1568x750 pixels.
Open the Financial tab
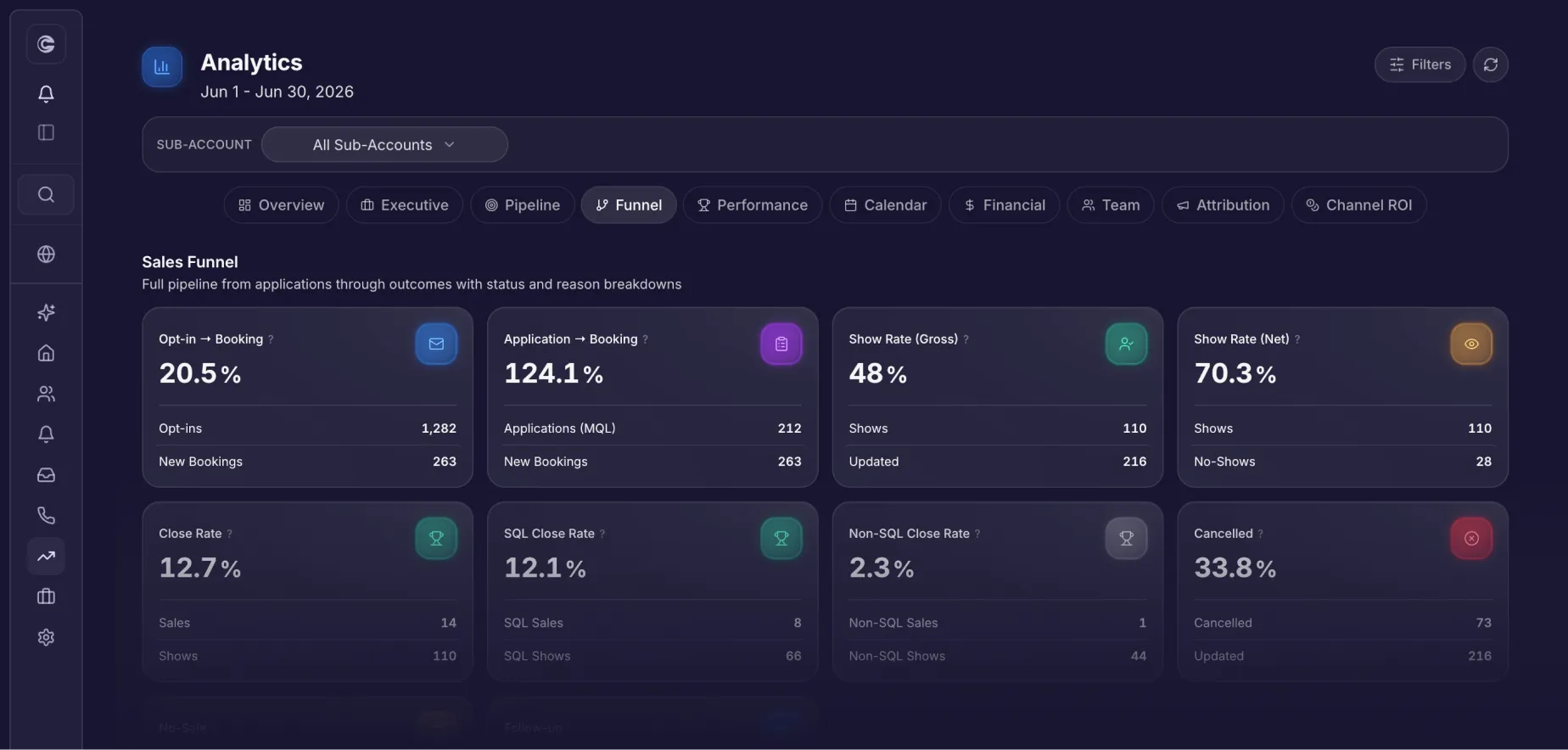click(x=1005, y=205)
